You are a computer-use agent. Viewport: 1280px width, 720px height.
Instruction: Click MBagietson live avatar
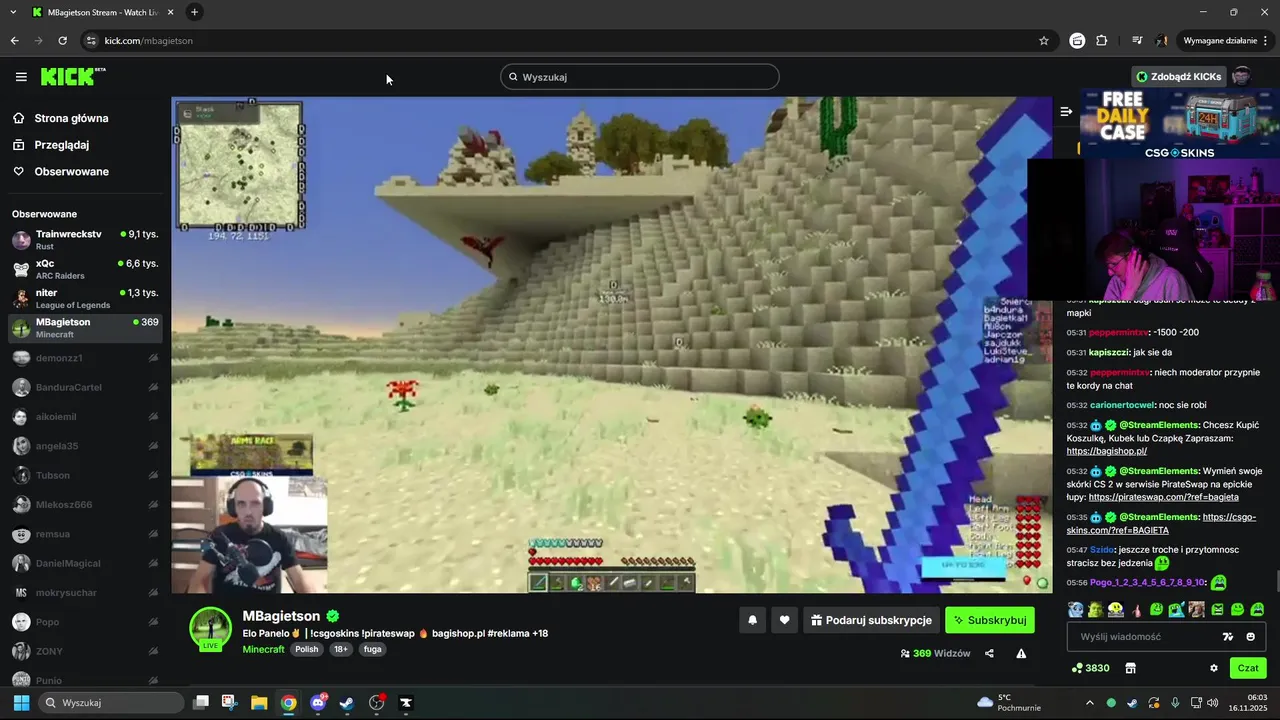click(211, 629)
